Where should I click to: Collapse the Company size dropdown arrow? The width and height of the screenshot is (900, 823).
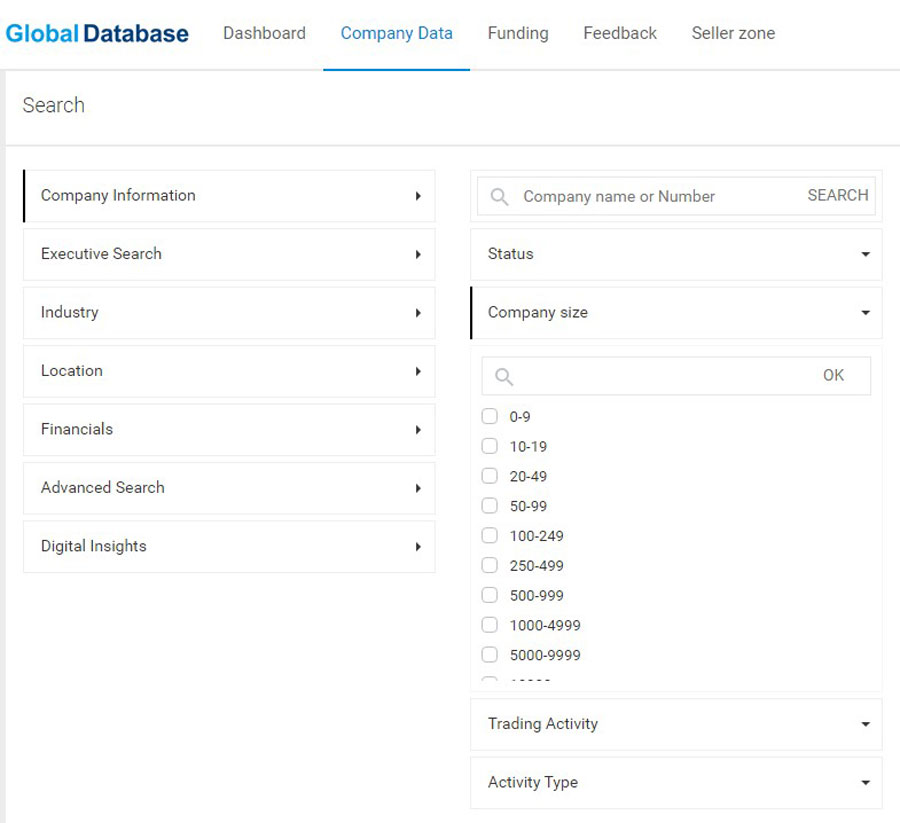[866, 313]
